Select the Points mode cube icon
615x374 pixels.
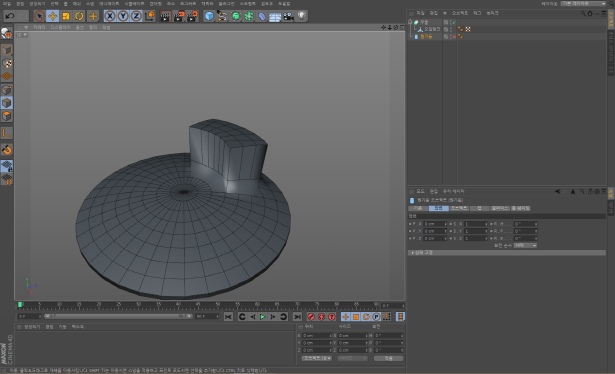pyautogui.click(x=7, y=90)
